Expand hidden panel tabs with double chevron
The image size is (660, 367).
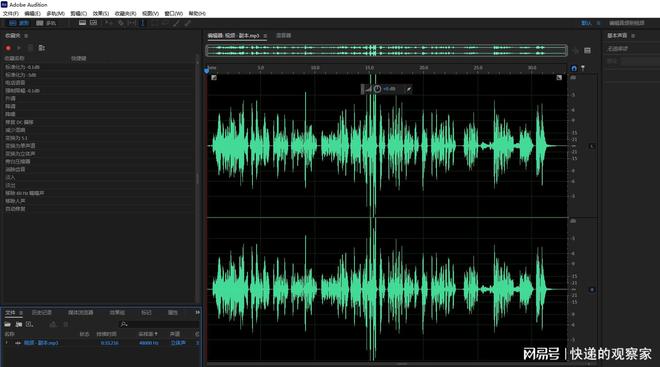(x=197, y=313)
